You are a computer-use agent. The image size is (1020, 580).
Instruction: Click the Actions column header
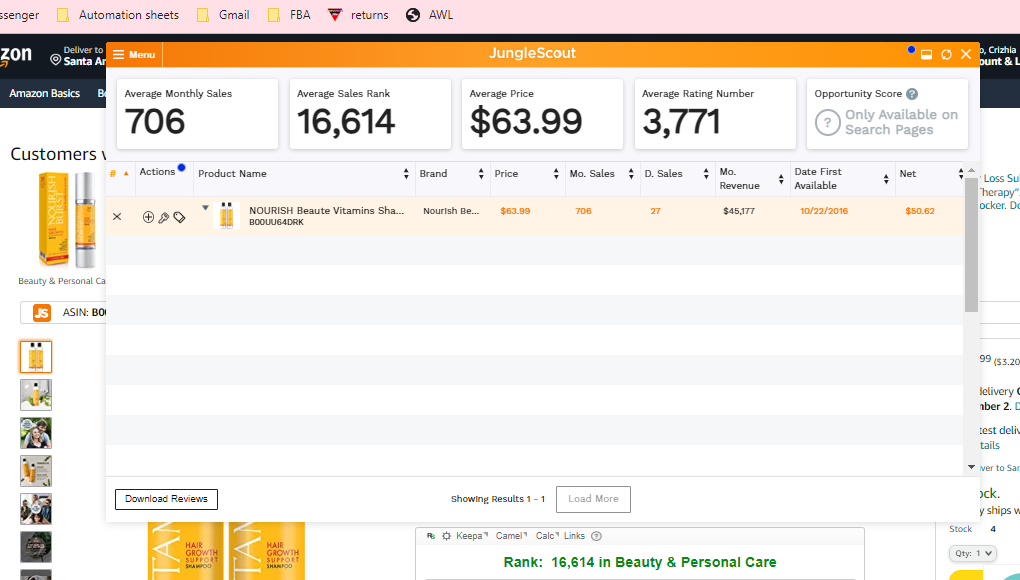pos(157,172)
